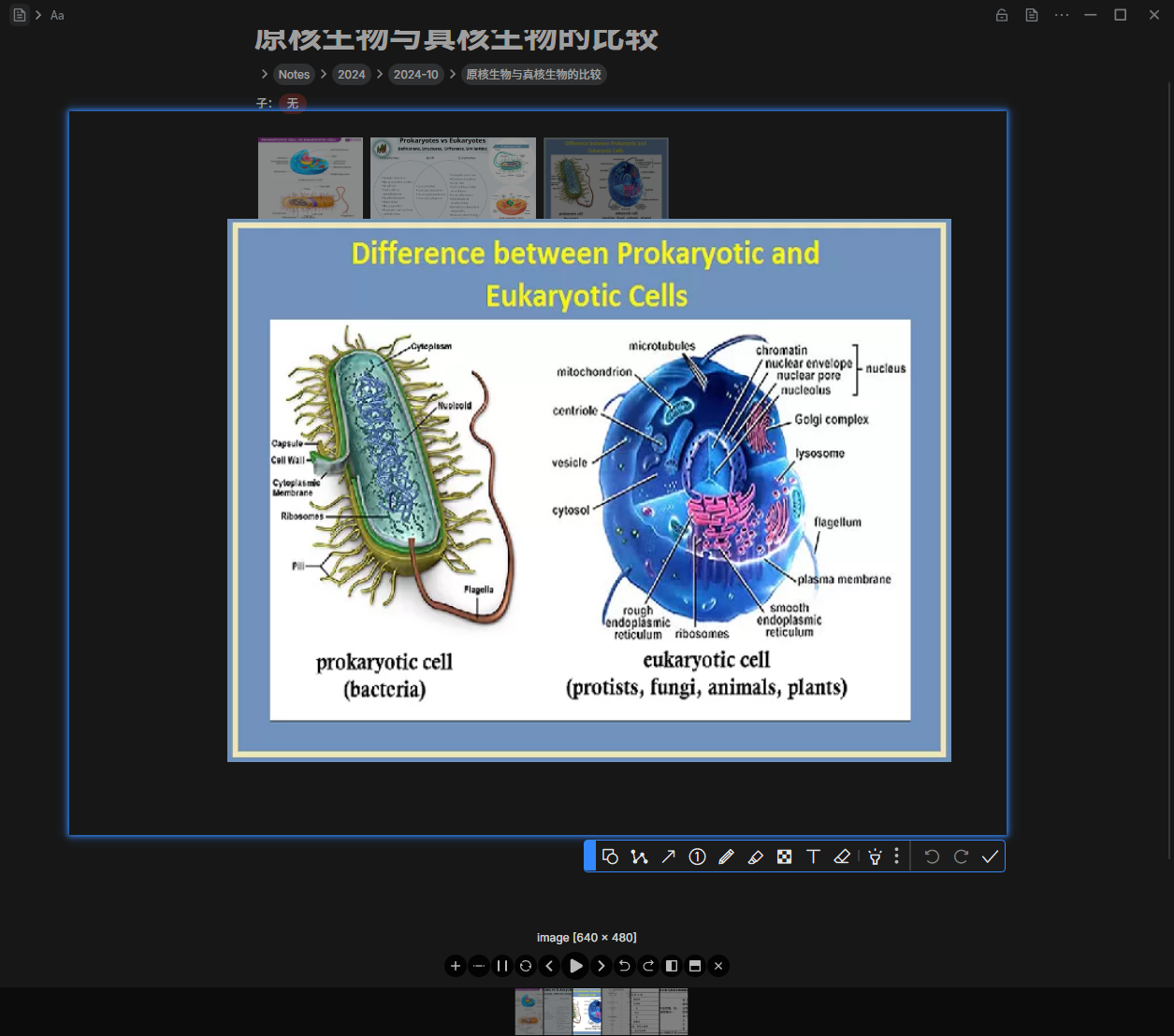Go to the Notes breadcrumb
This screenshot has width=1174, height=1036.
(x=294, y=75)
